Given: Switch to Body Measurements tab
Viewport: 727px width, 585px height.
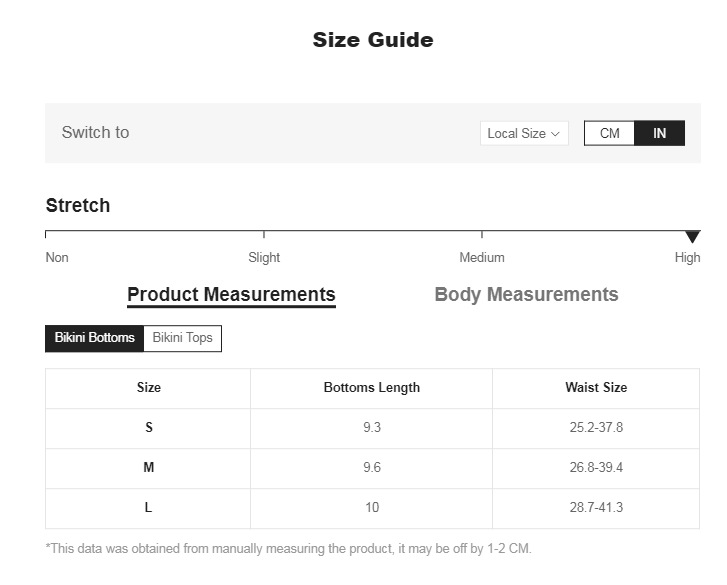Looking at the screenshot, I should tap(526, 295).
